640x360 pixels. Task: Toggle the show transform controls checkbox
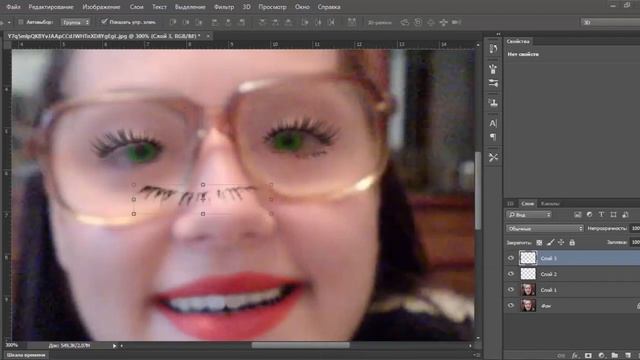104,22
